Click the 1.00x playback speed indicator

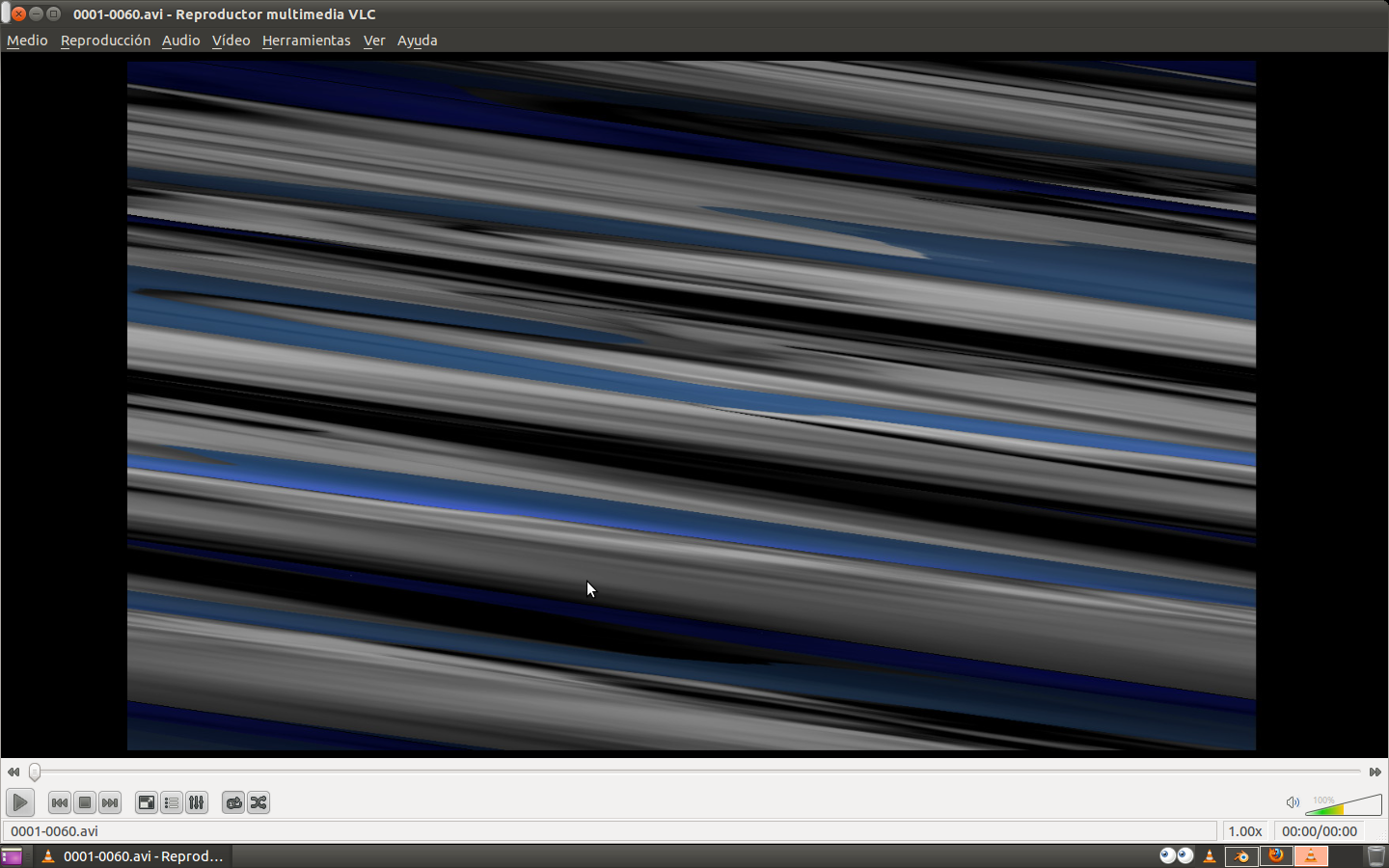coord(1245,831)
